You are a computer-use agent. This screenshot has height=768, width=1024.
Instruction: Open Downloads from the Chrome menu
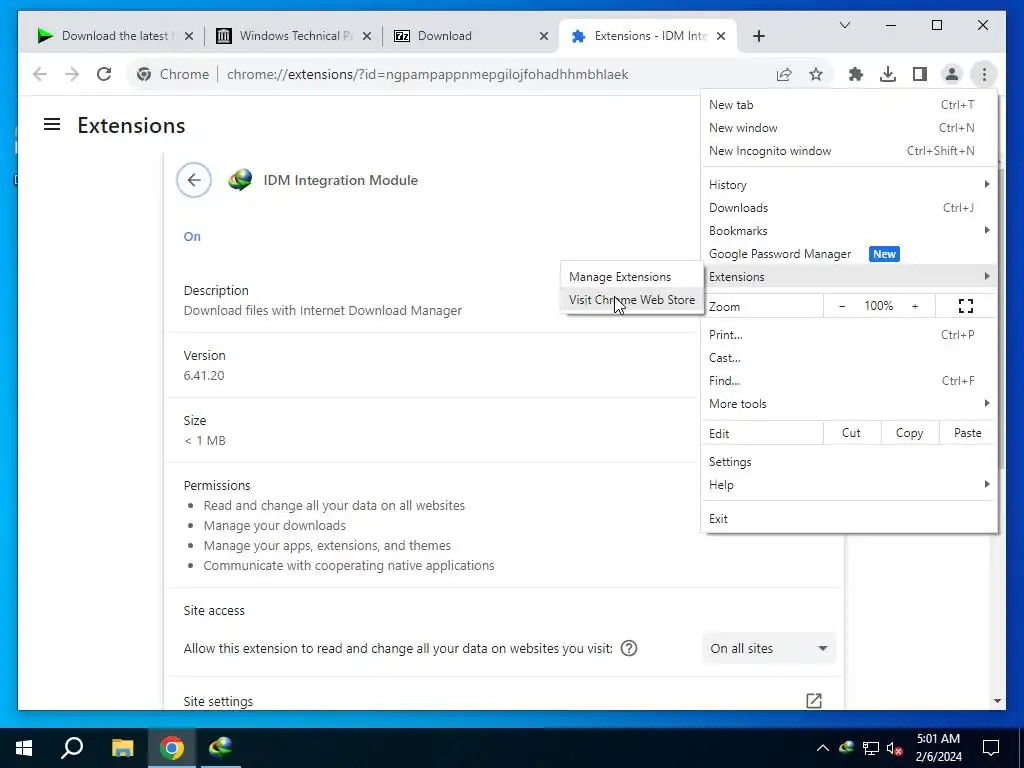pyautogui.click(x=849, y=208)
